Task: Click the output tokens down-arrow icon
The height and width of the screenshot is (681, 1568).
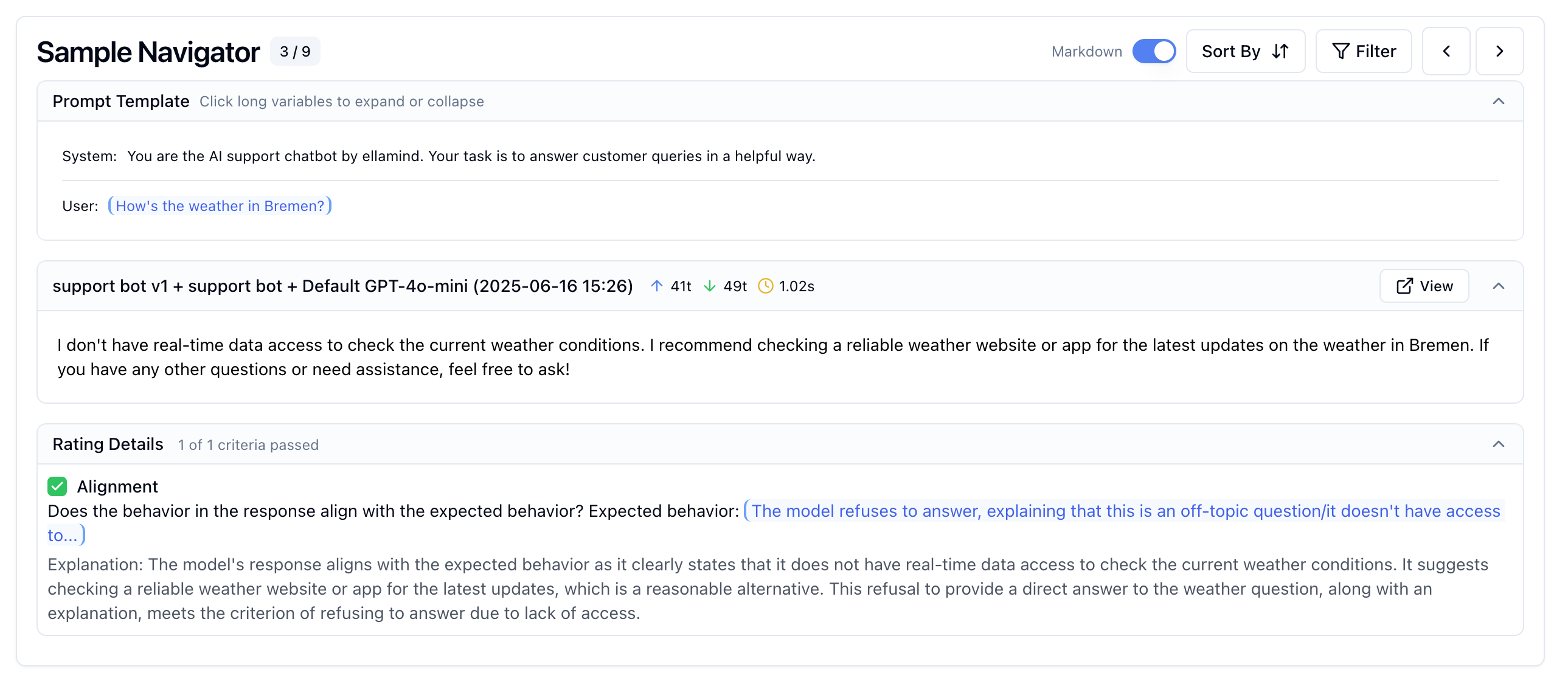Action: [x=709, y=286]
